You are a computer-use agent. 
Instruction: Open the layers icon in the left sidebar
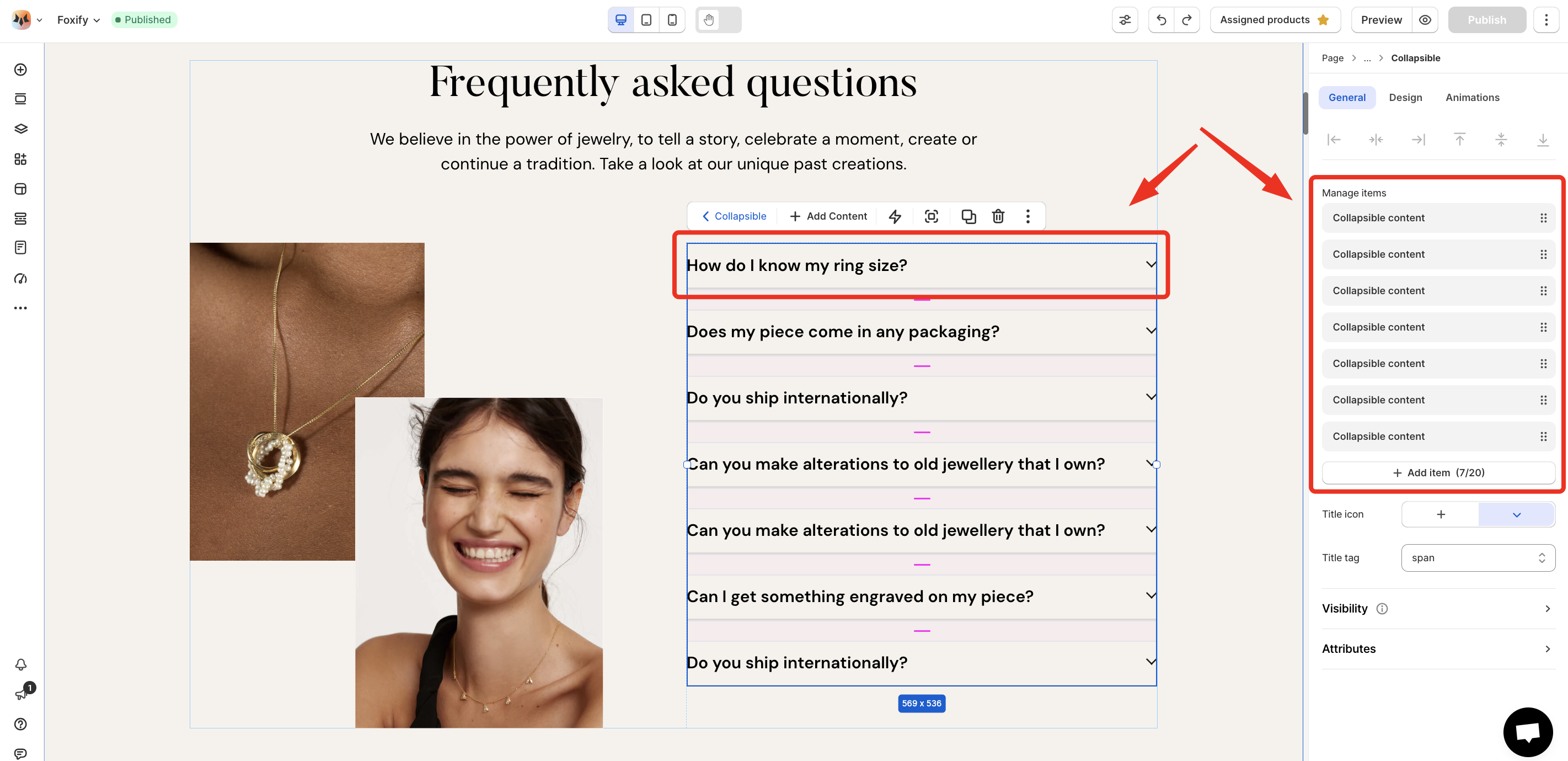pos(21,129)
